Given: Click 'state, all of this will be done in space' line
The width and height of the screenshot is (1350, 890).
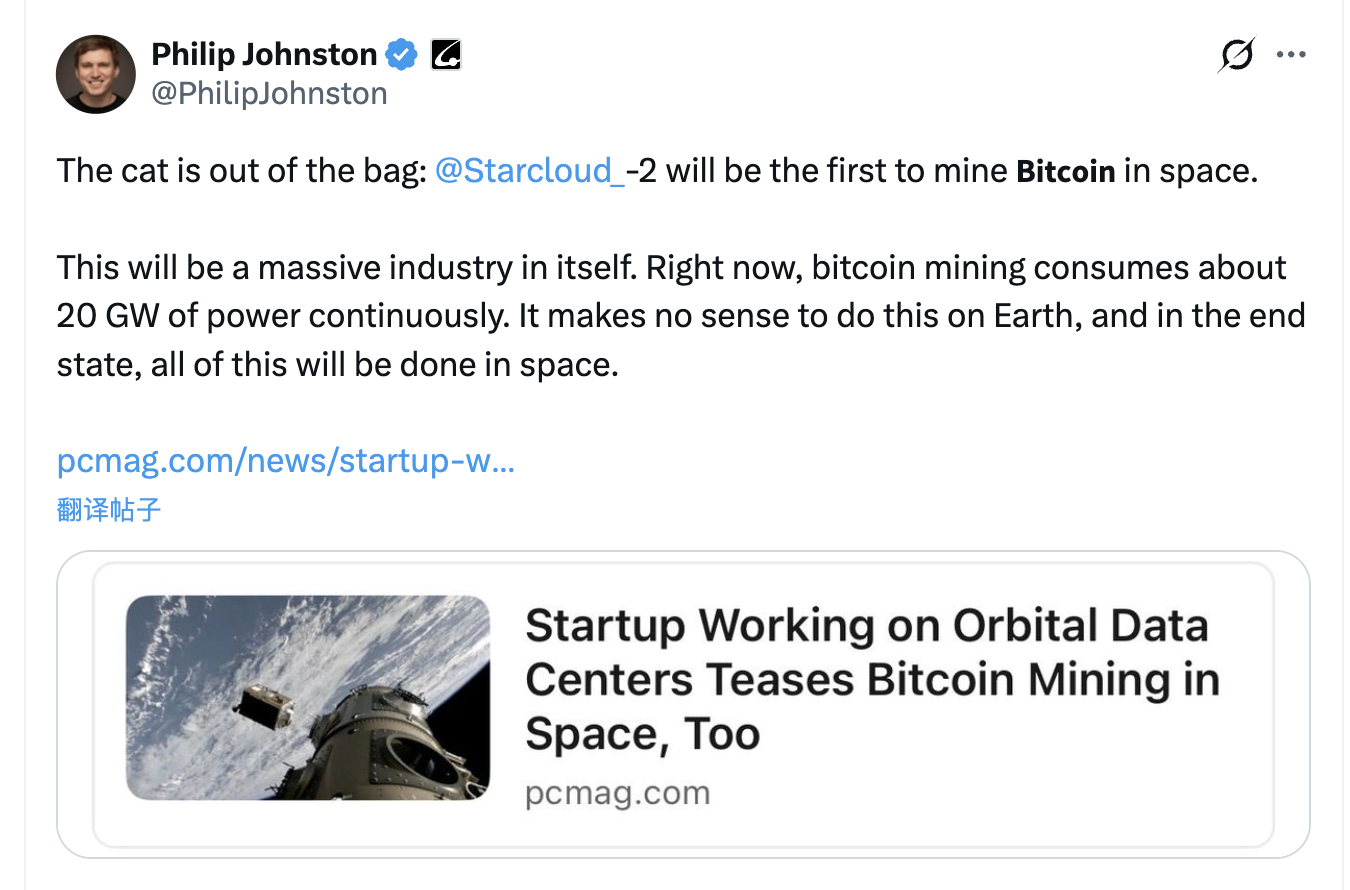Looking at the screenshot, I should coord(338,365).
